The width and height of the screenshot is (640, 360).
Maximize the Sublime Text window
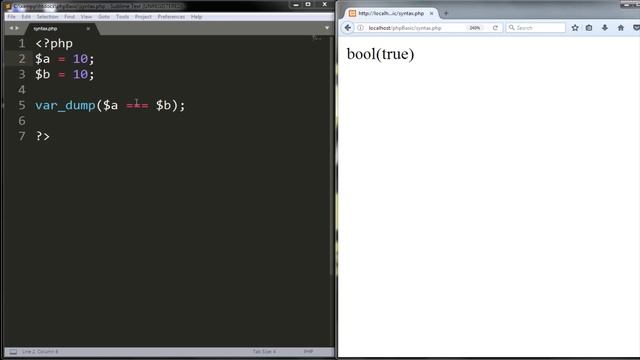coord(308,4)
